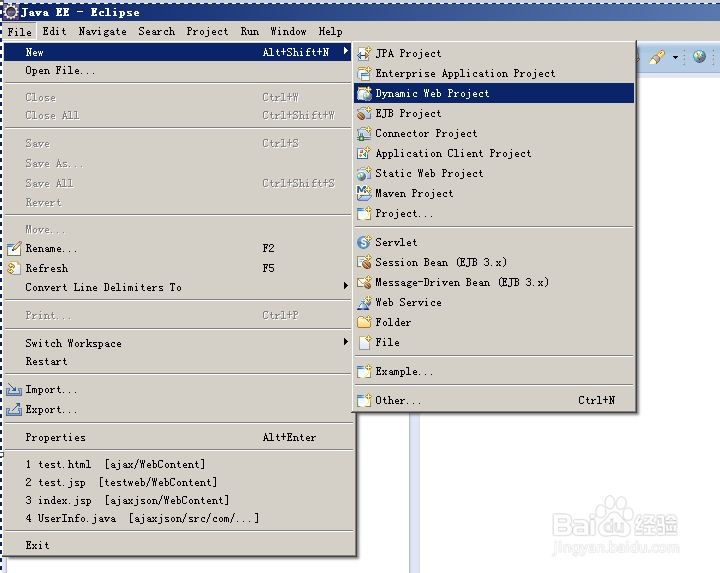This screenshot has width=720, height=573.
Task: Select Message-Driven Bean (EJB 3.x) label
Action: 461,282
